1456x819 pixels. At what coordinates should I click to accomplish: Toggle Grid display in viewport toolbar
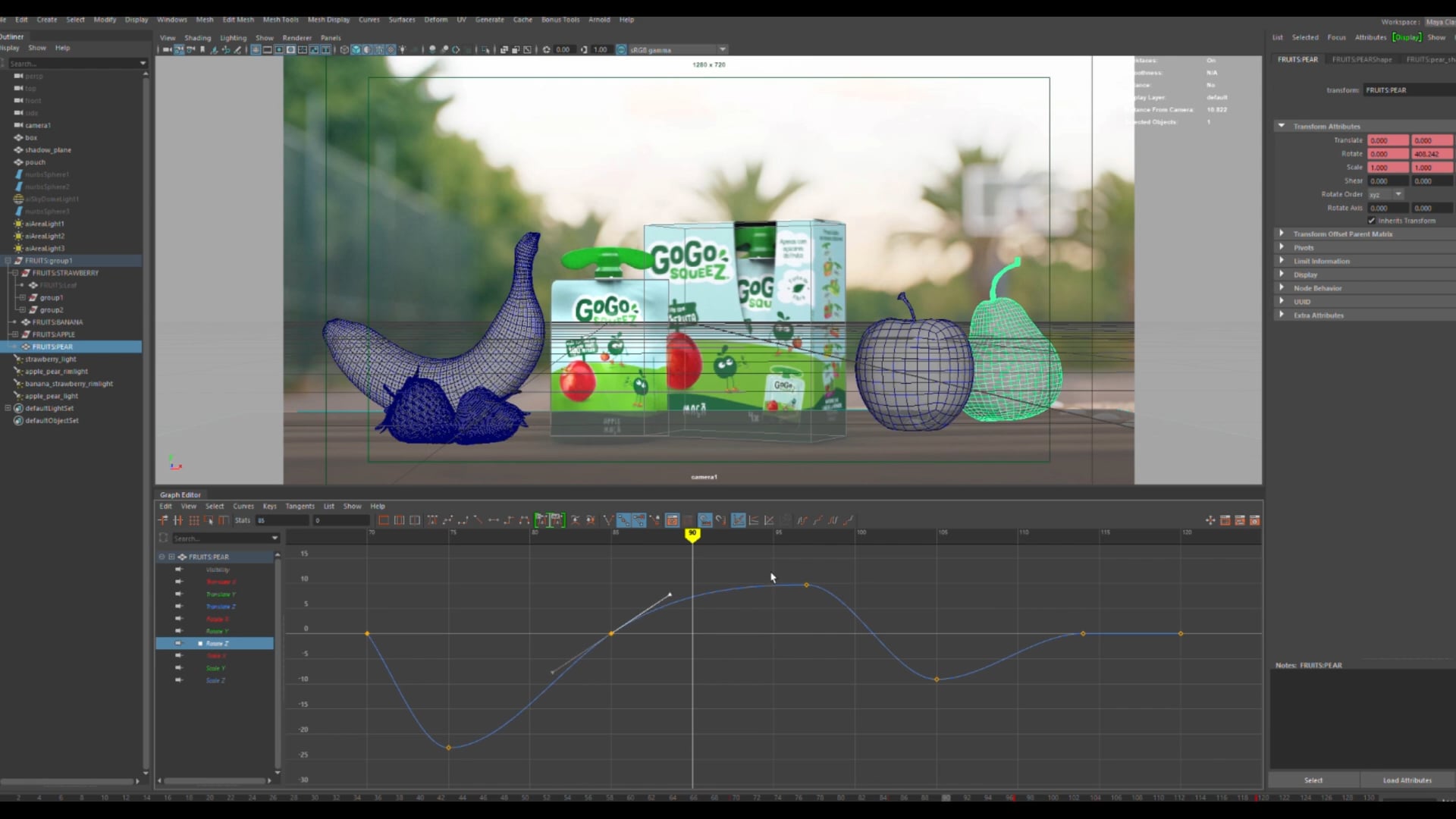pyautogui.click(x=256, y=49)
